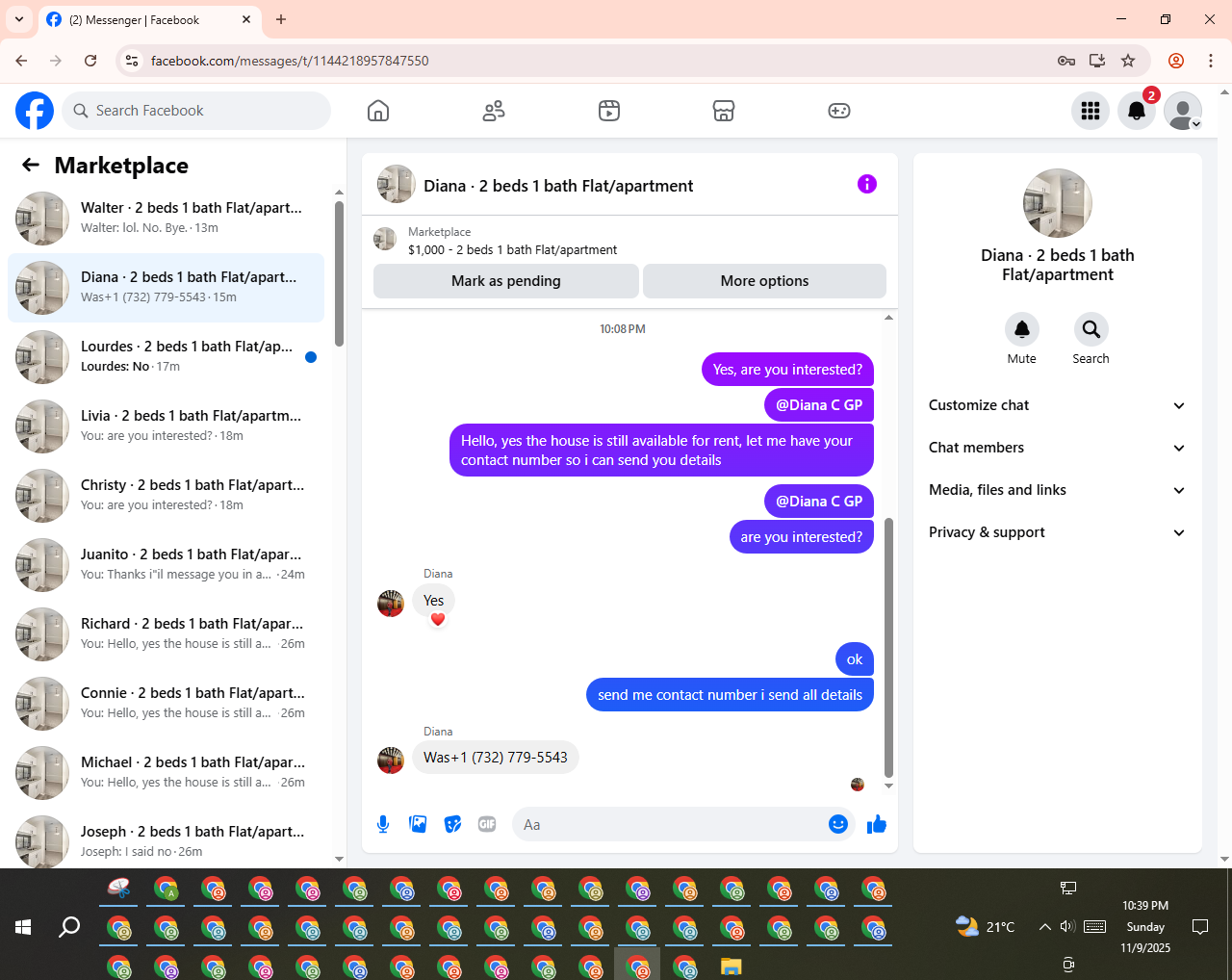Open Connie's conversation in the list
1232x980 pixels.
(166, 704)
